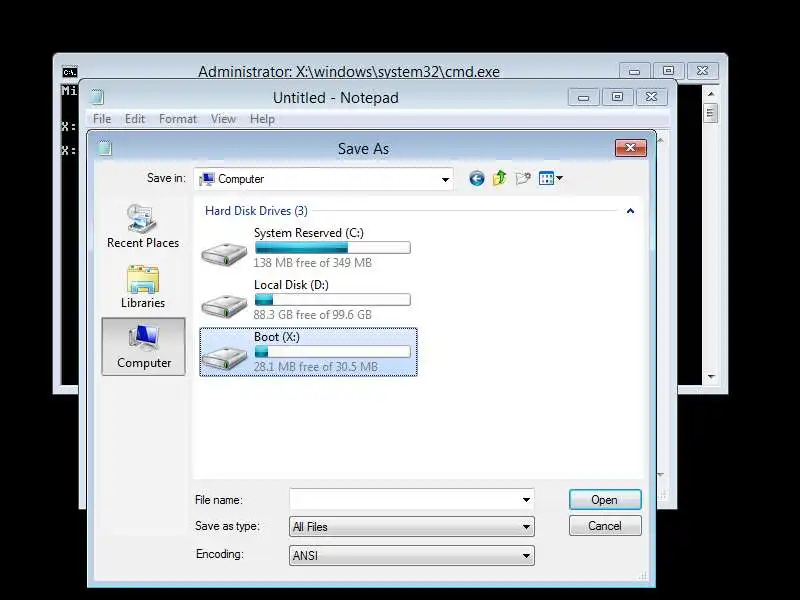
Task: Click the Notepad icon in Save As title bar
Action: (105, 148)
